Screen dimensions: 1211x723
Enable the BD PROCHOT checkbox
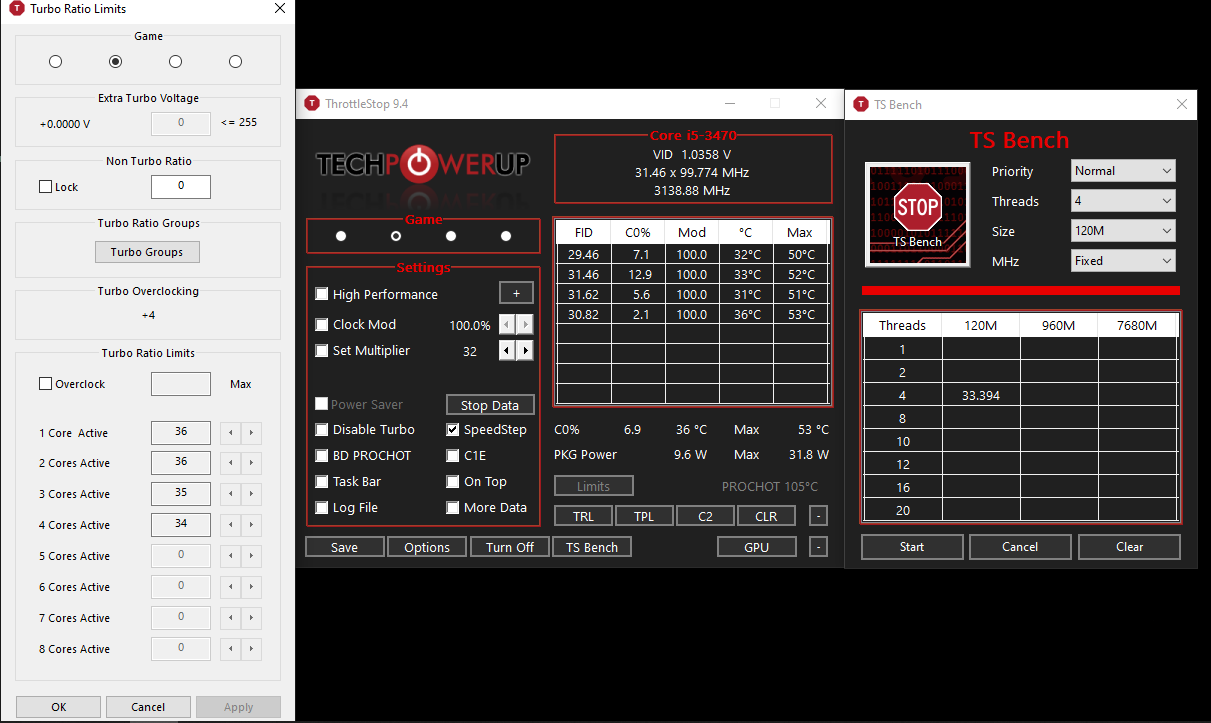point(321,455)
